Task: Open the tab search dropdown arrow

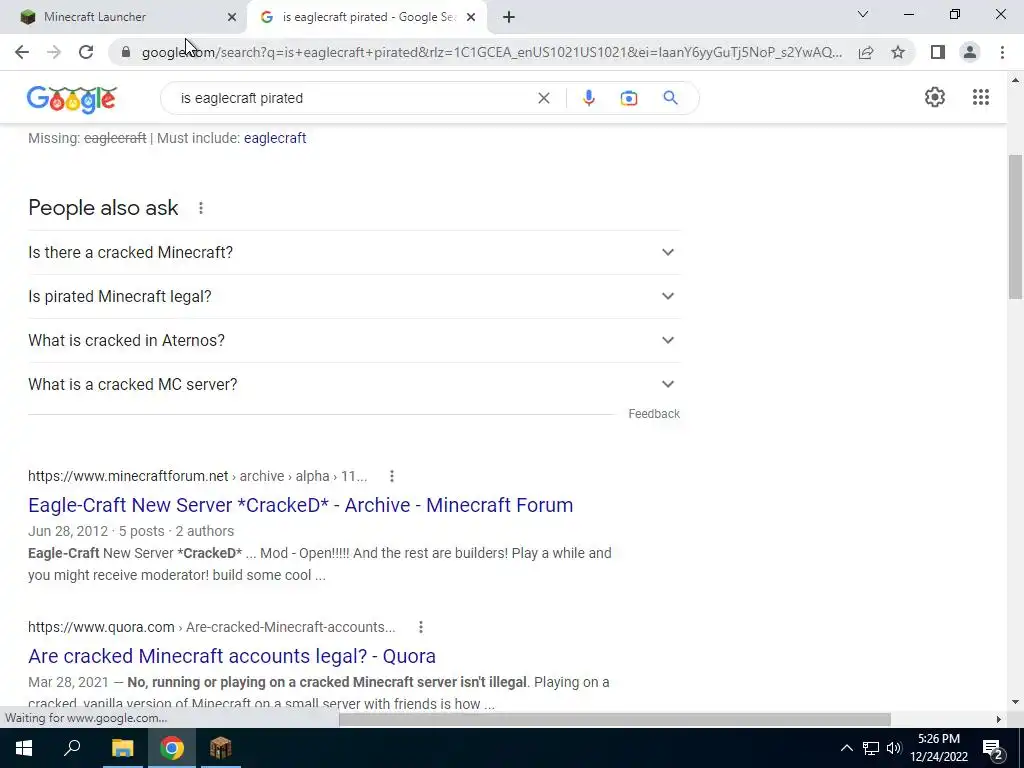Action: pyautogui.click(x=863, y=14)
